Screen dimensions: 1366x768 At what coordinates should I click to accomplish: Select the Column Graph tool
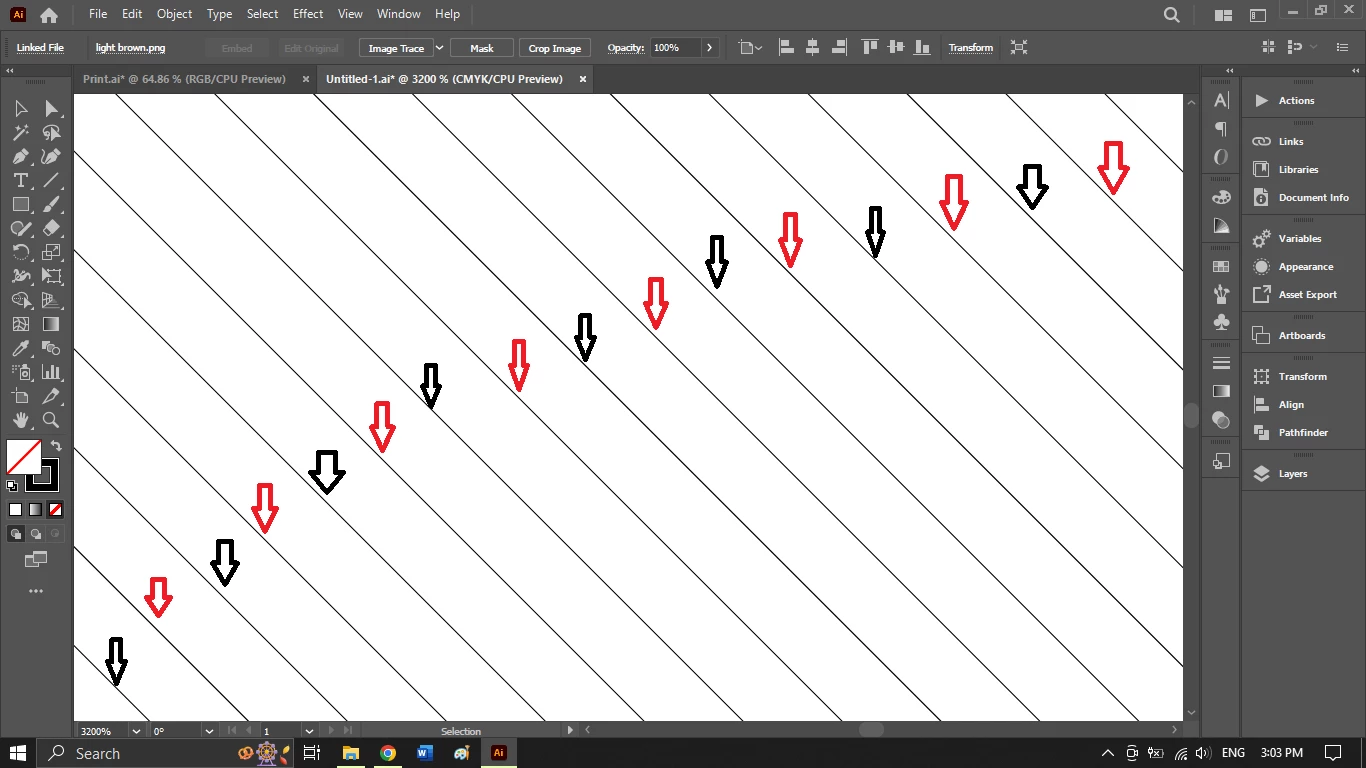coord(51,372)
